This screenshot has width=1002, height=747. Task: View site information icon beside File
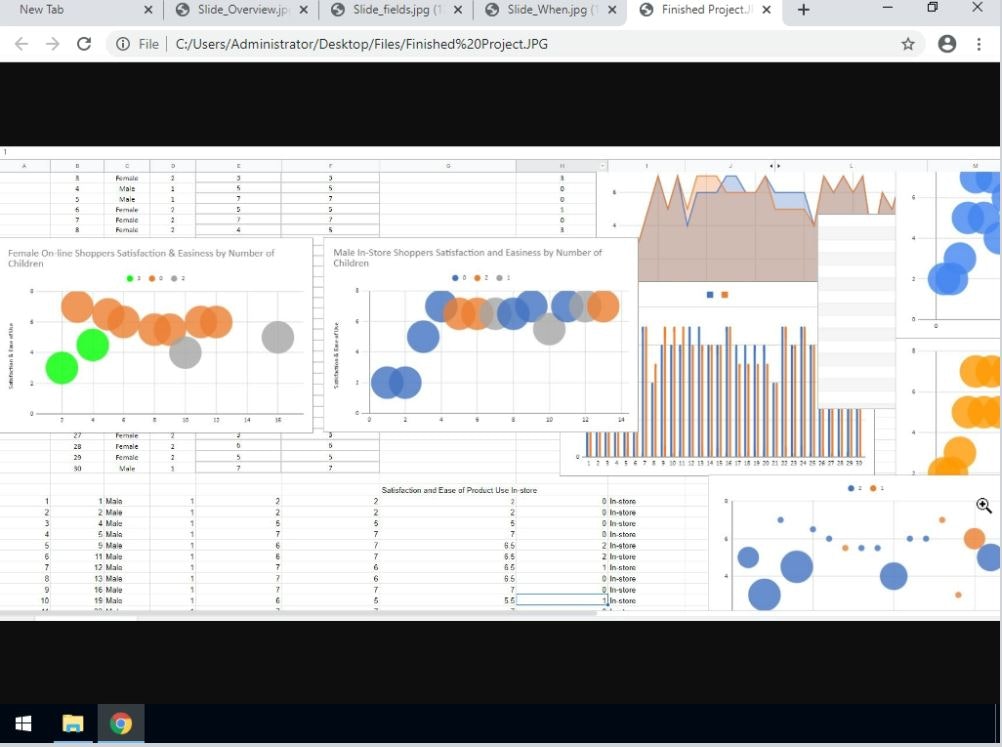click(123, 44)
